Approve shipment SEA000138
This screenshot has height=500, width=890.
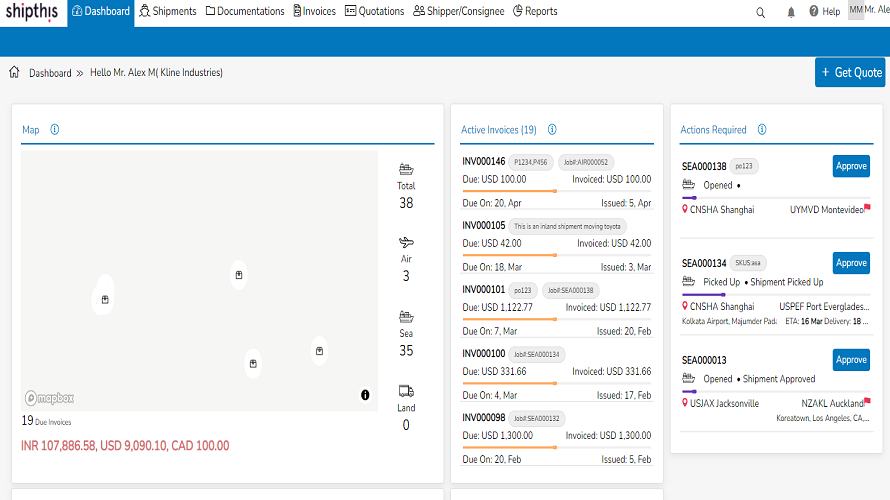(851, 166)
